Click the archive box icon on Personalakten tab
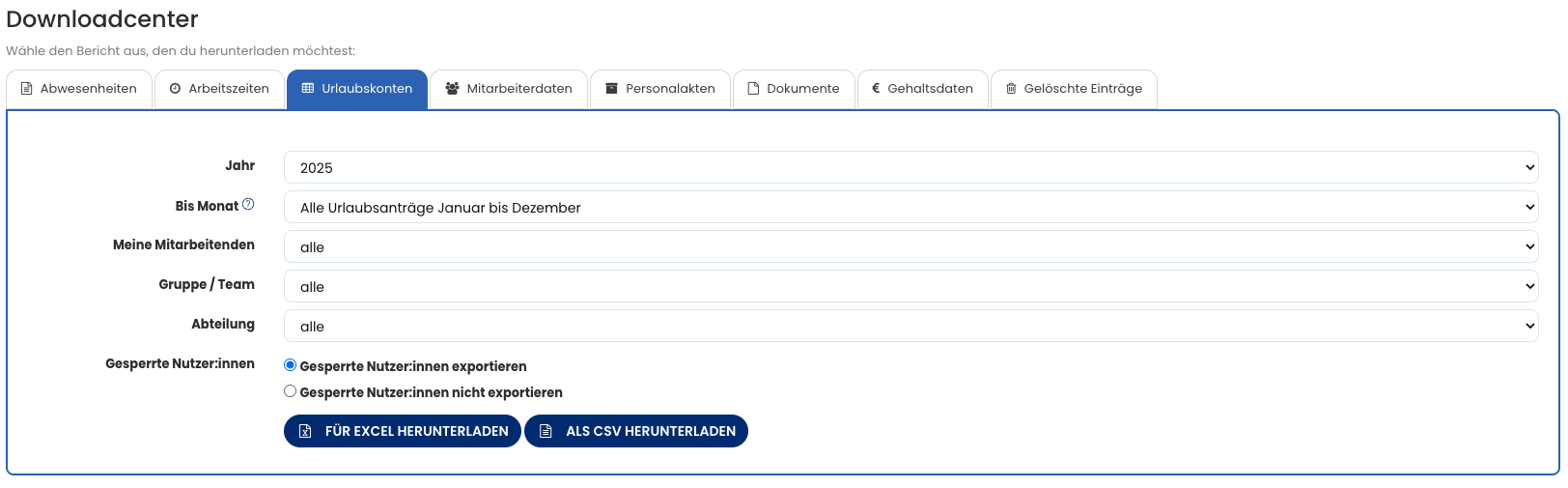 pos(611,89)
